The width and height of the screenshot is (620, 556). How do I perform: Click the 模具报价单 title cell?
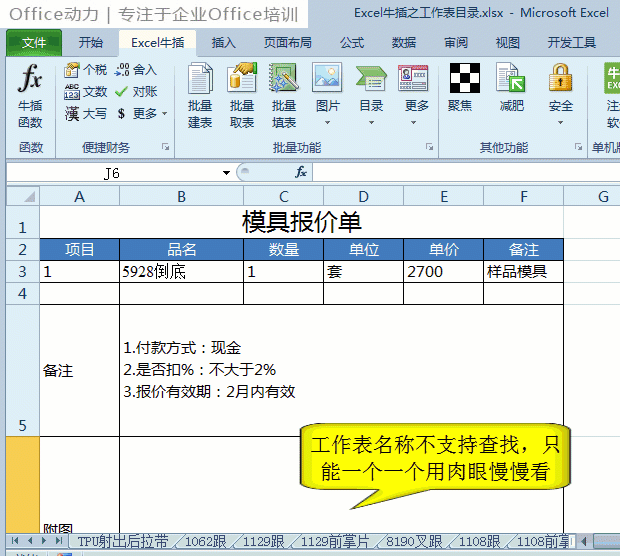click(x=302, y=222)
